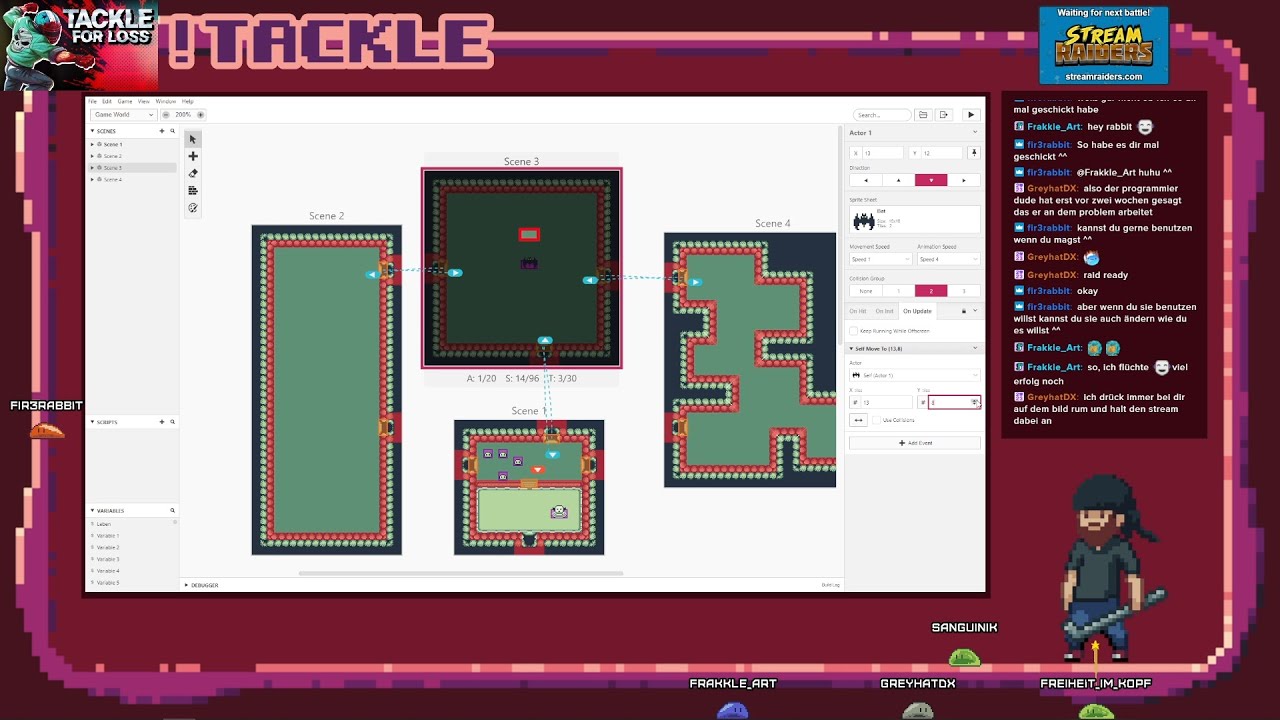
Task: Set actor direction to right arrow
Action: point(963,180)
